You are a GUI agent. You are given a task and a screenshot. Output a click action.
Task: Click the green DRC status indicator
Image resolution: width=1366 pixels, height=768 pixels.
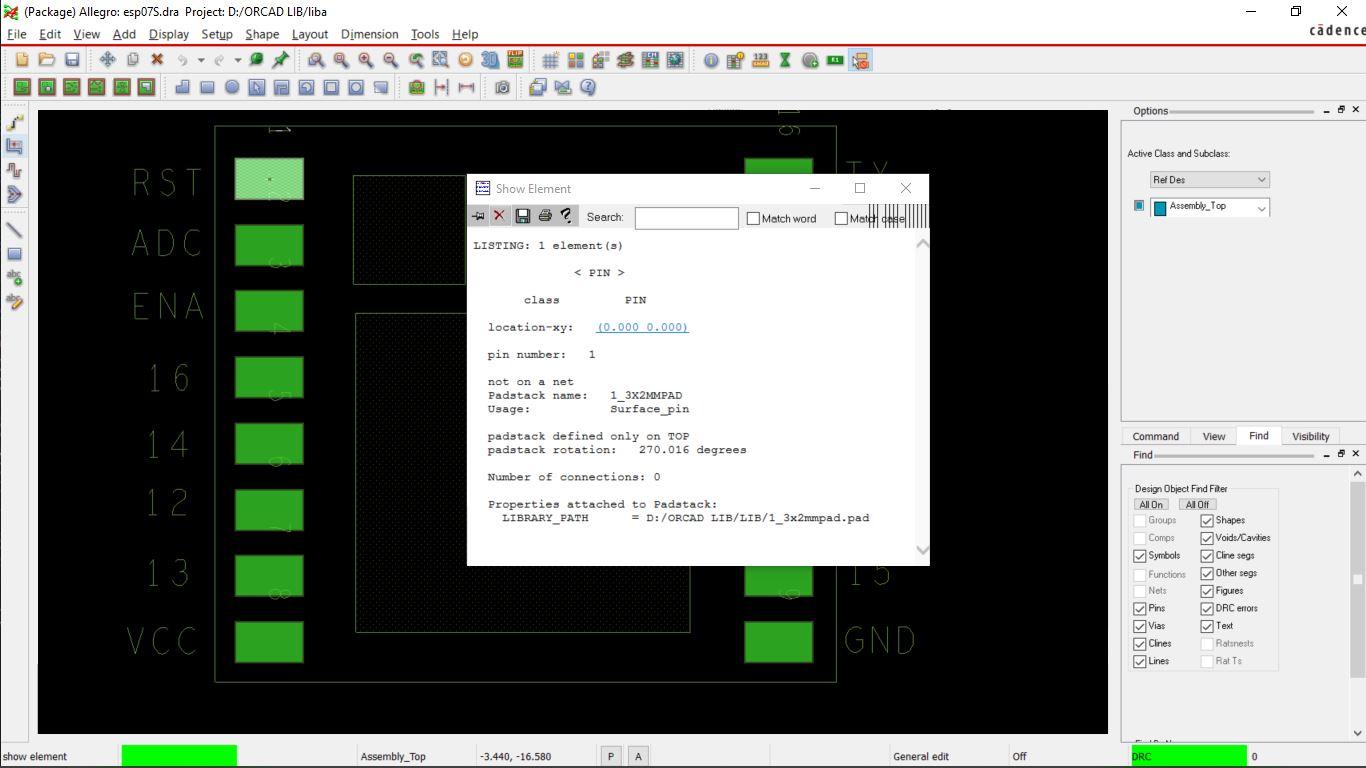(x=1189, y=756)
